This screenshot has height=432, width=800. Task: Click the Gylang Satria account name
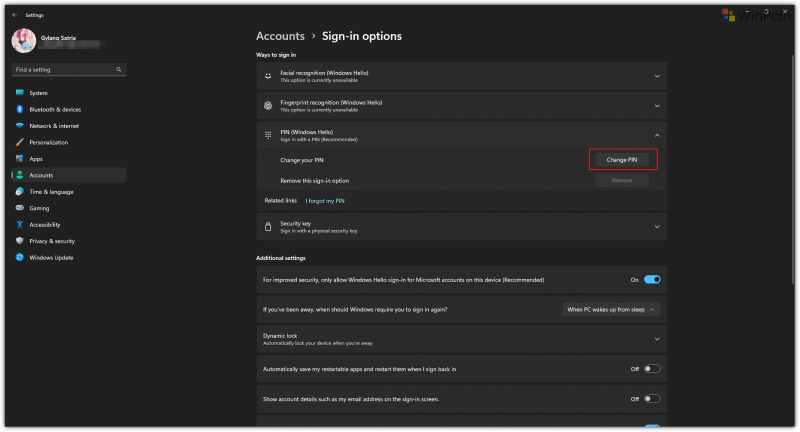(x=58, y=38)
